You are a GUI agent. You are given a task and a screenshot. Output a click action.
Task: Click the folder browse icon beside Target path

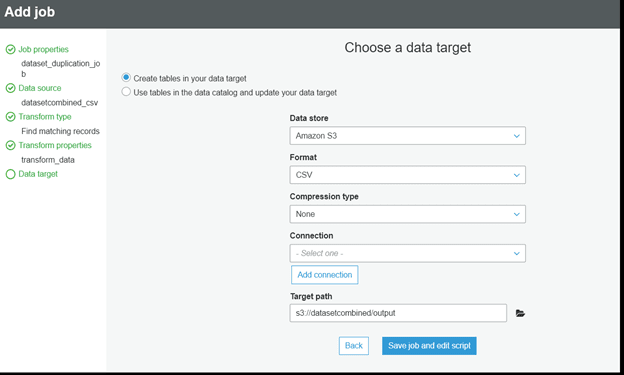click(520, 313)
